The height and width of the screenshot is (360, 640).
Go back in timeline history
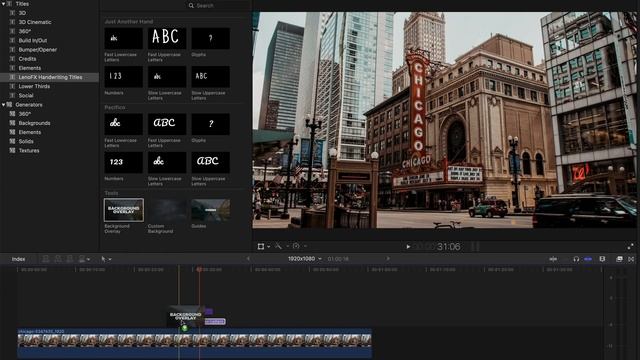click(248, 259)
